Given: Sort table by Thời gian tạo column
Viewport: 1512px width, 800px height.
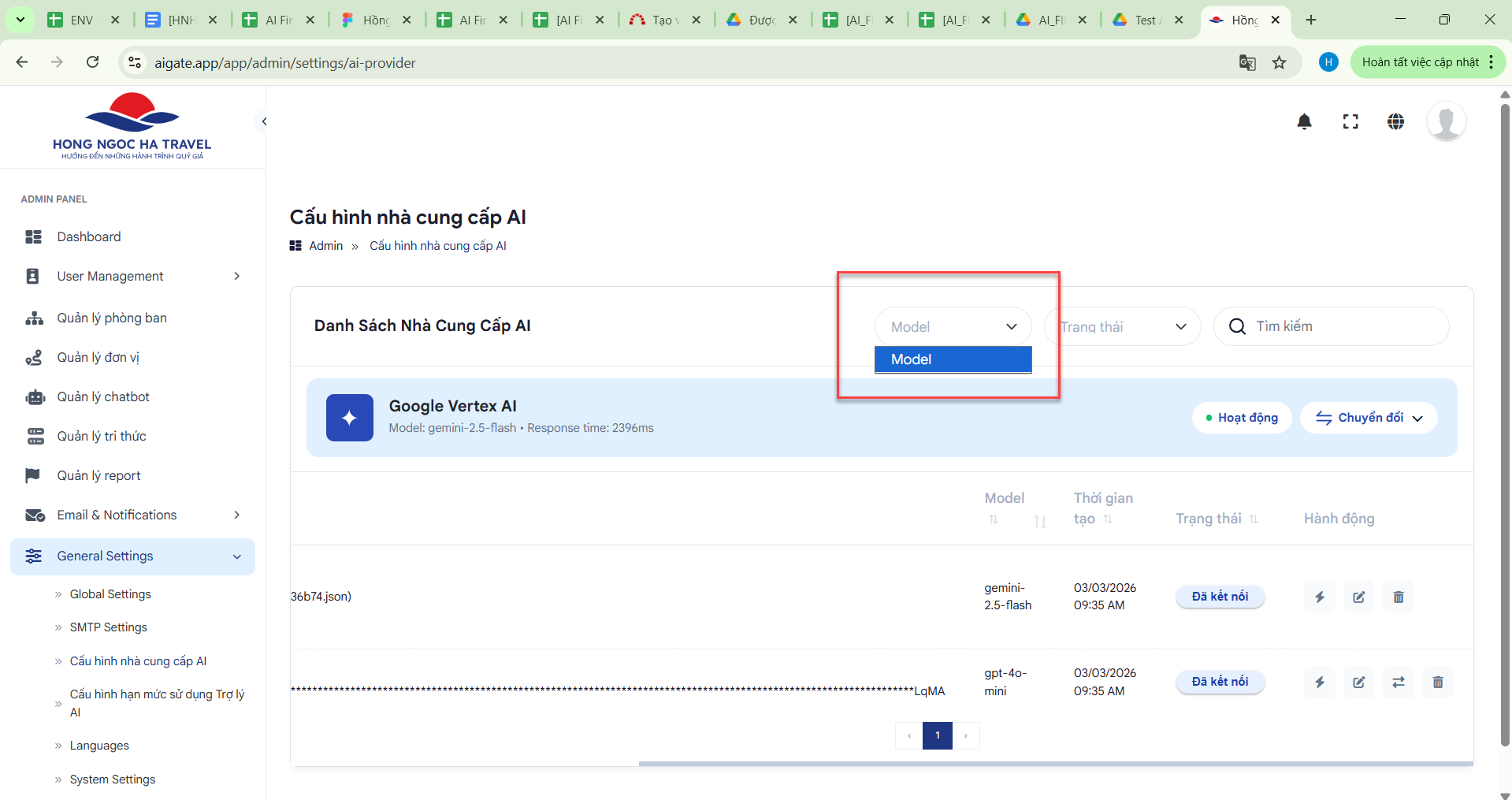Looking at the screenshot, I should point(1108,519).
